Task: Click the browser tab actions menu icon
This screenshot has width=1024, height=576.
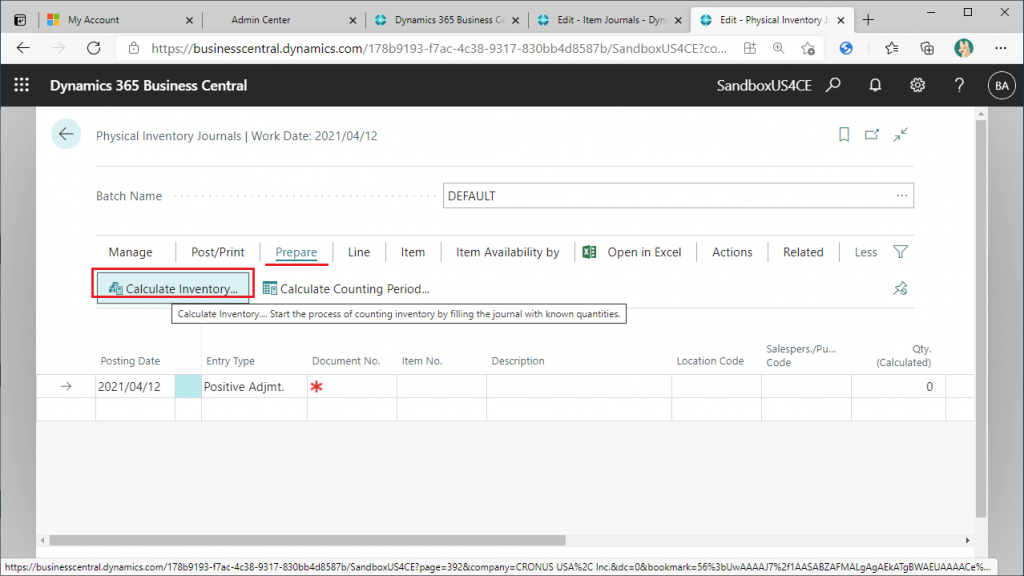Action: click(x=20, y=20)
